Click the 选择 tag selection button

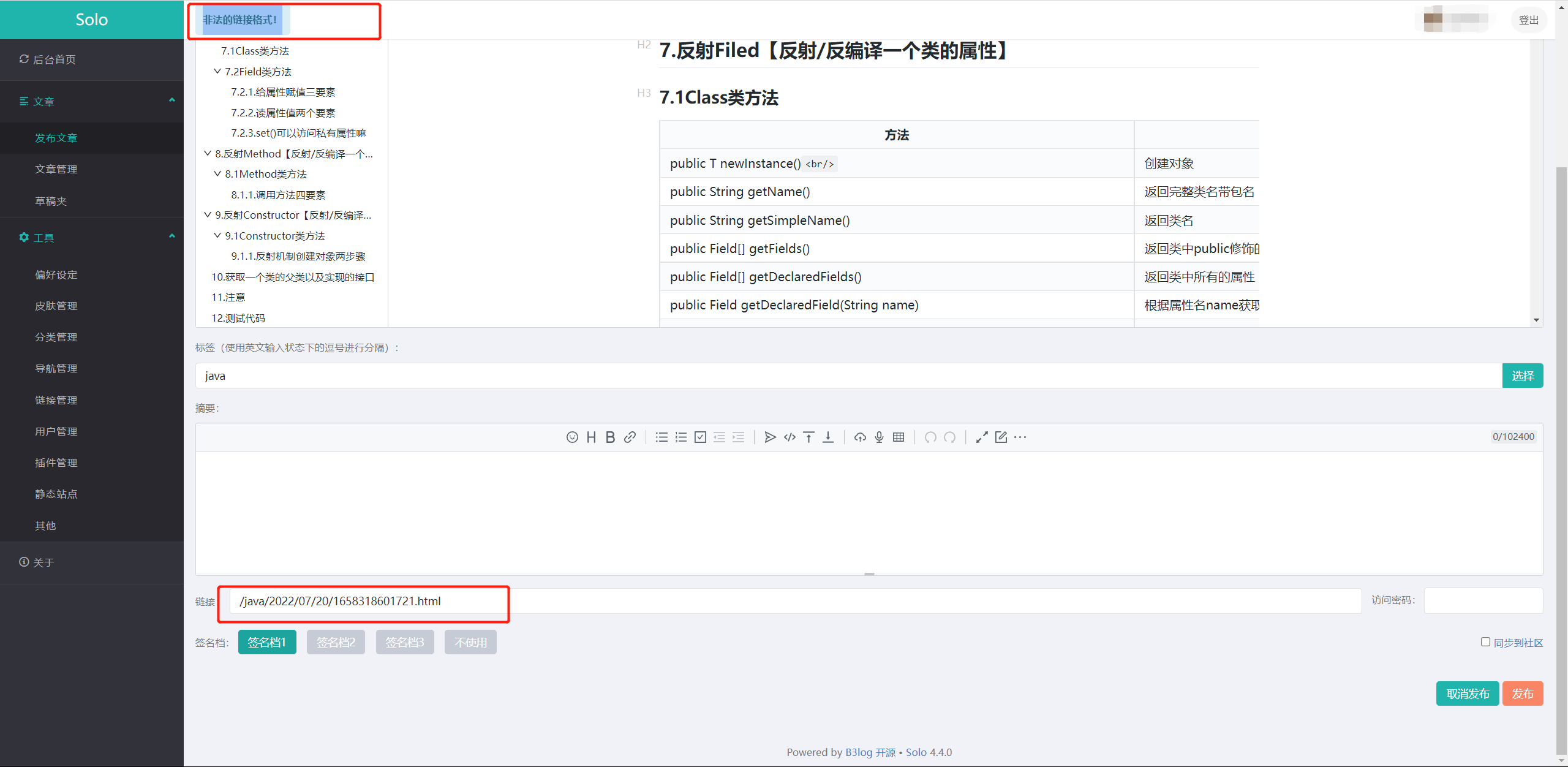1522,376
